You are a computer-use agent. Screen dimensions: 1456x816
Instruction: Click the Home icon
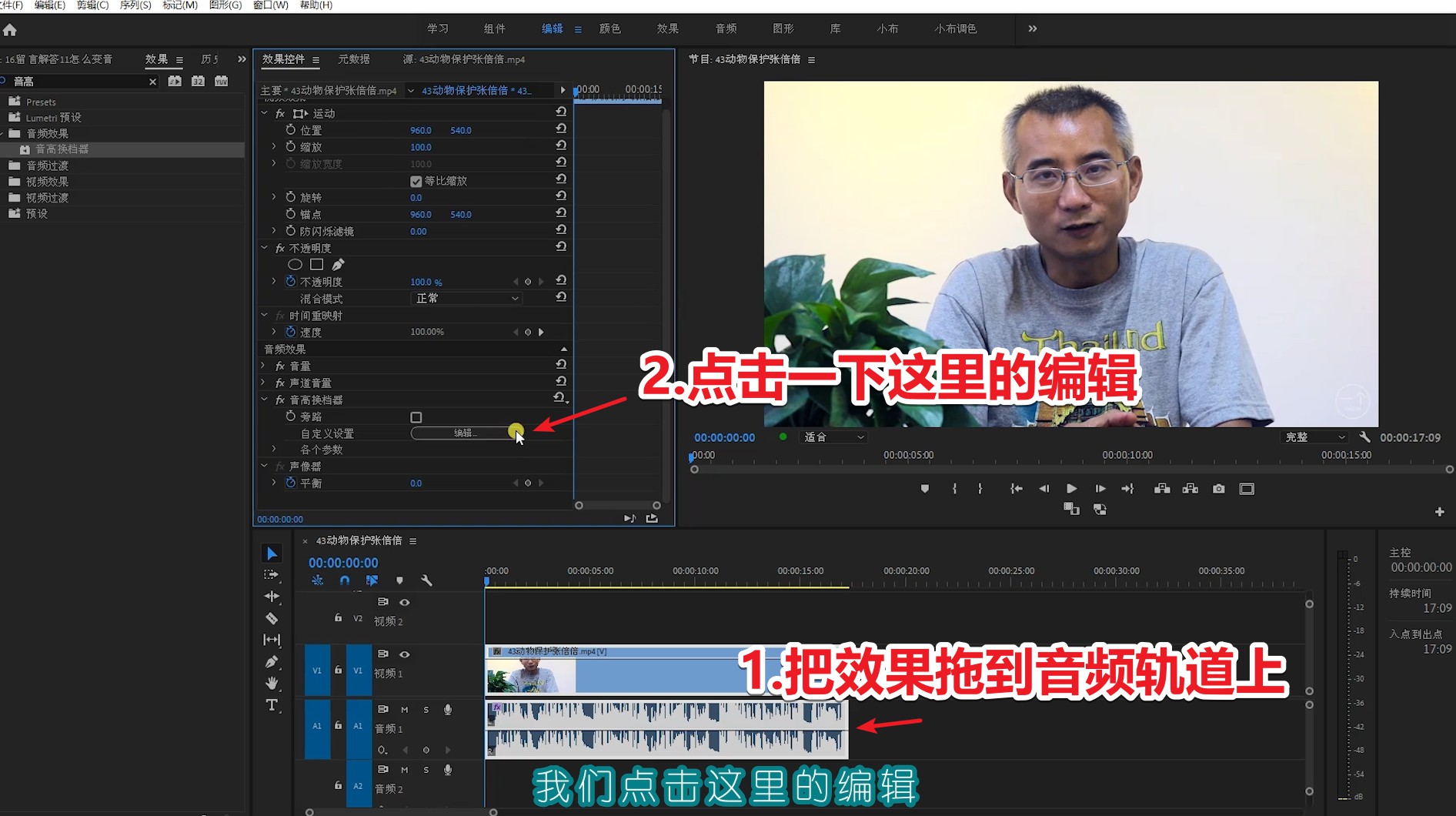10,30
